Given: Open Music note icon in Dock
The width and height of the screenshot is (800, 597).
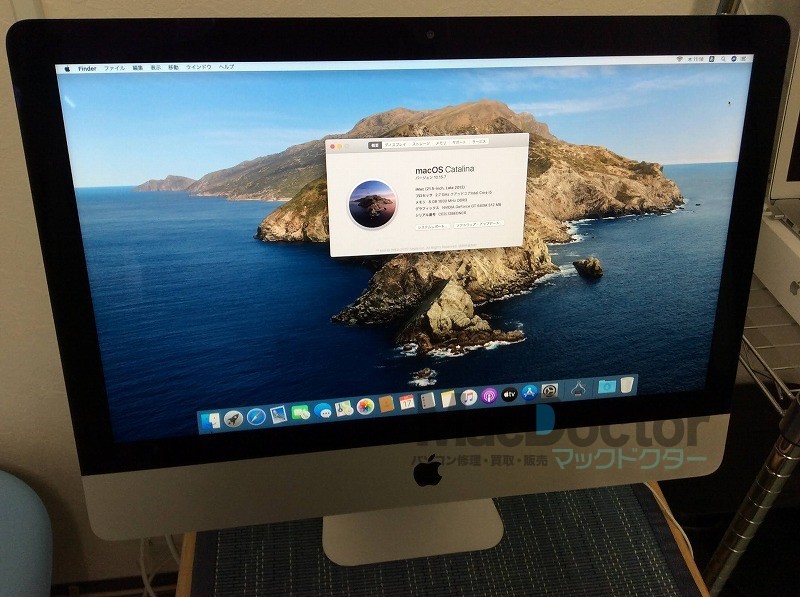Looking at the screenshot, I should point(469,397).
